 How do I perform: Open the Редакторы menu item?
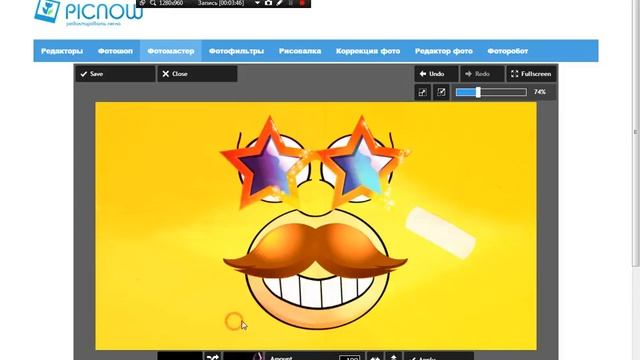[62, 51]
